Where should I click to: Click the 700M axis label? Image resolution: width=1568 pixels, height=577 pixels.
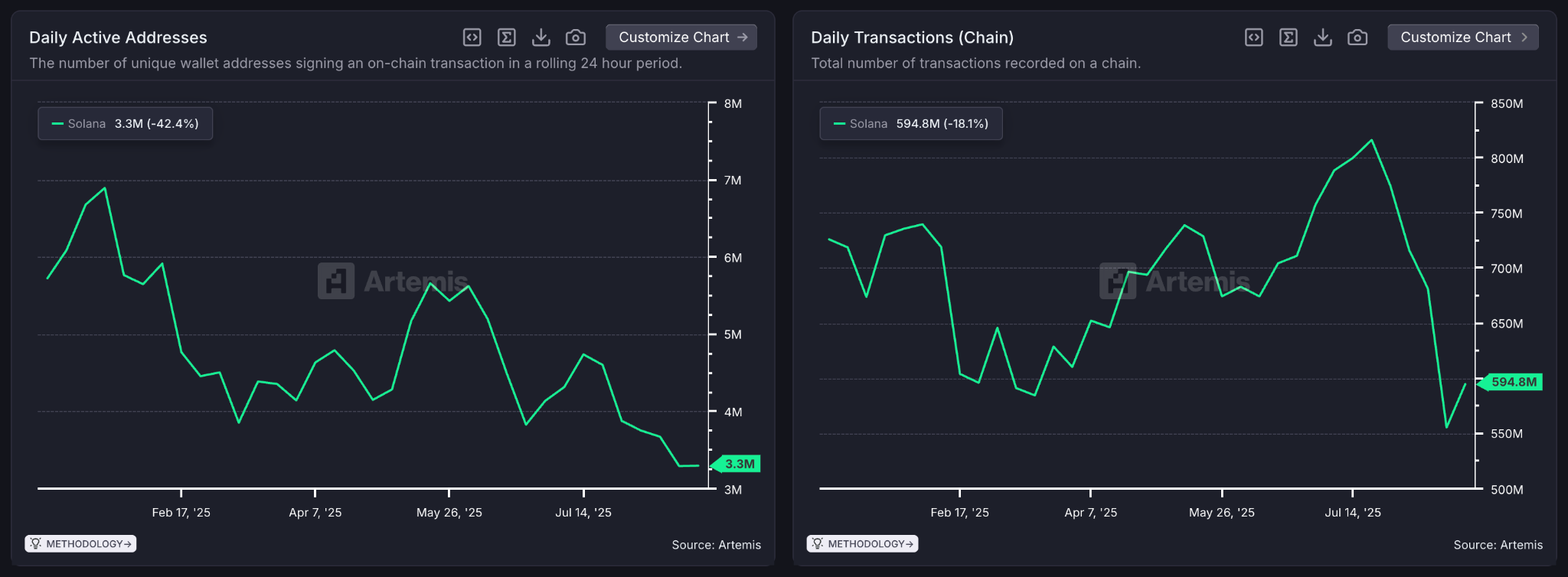pos(1507,269)
